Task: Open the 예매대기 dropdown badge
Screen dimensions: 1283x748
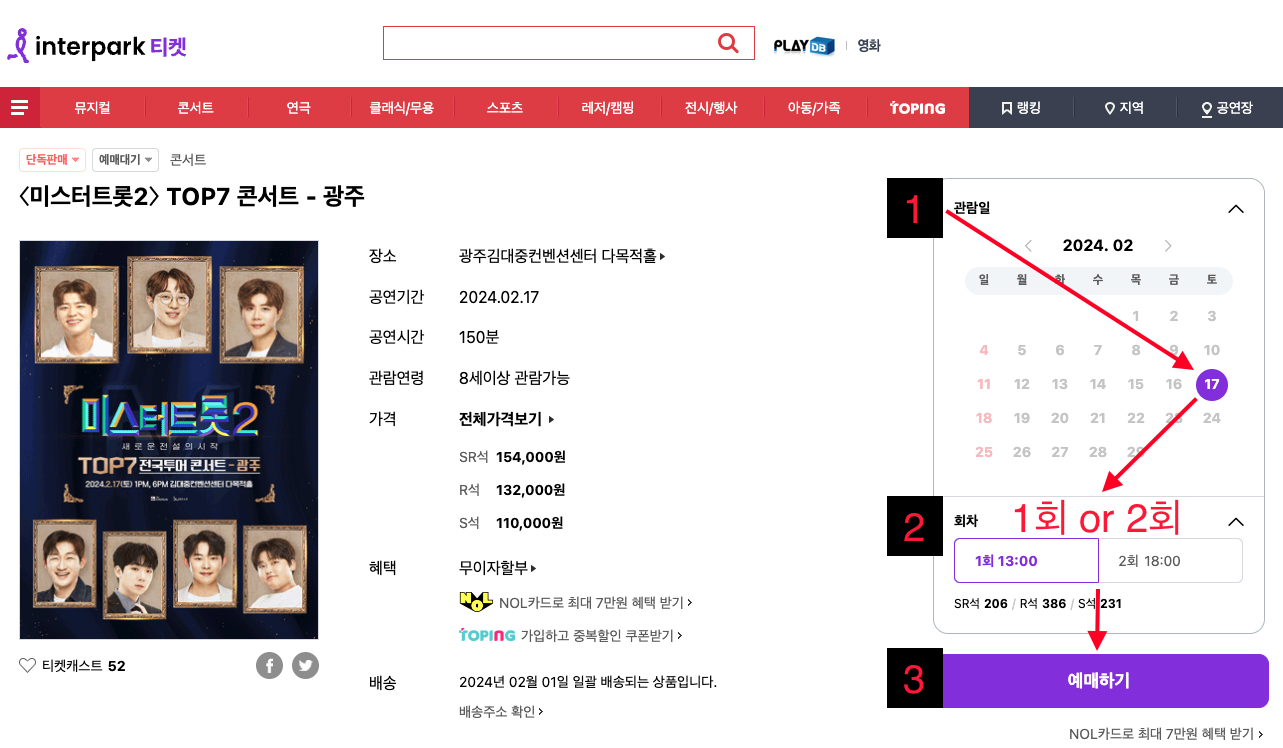Action: [126, 159]
